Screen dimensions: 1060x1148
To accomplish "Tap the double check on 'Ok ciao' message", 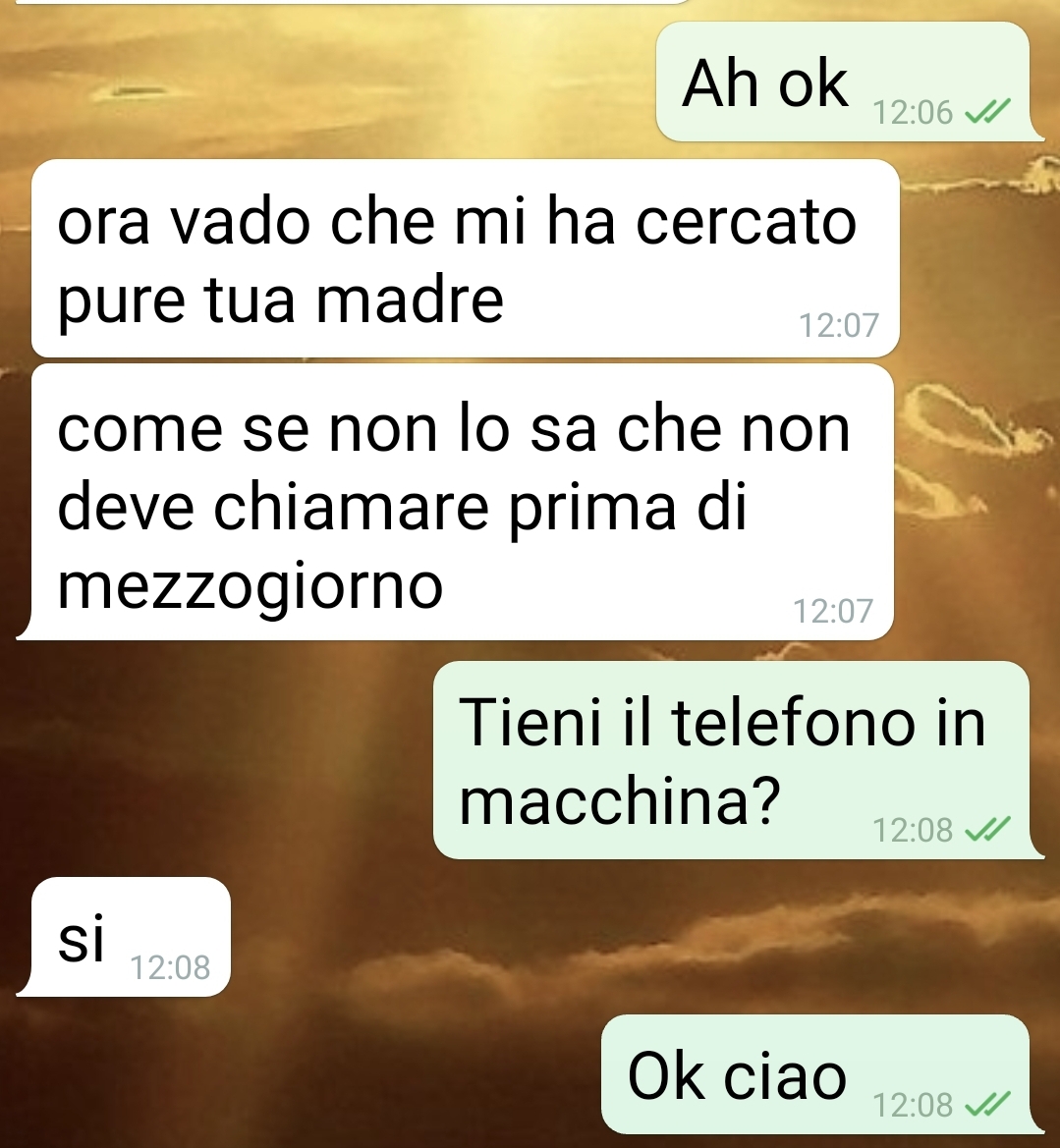I will pos(987,1104).
